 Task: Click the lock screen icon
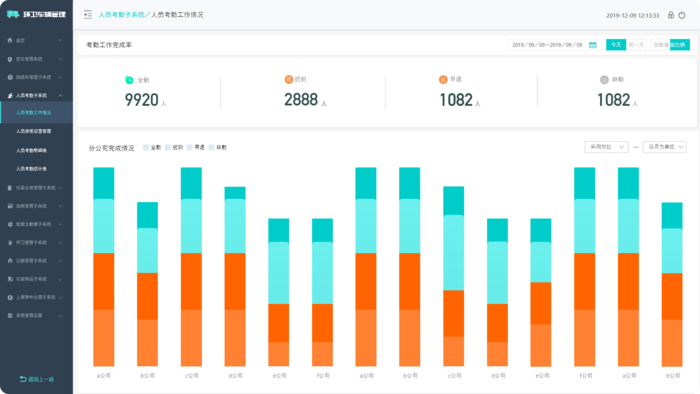(671, 15)
